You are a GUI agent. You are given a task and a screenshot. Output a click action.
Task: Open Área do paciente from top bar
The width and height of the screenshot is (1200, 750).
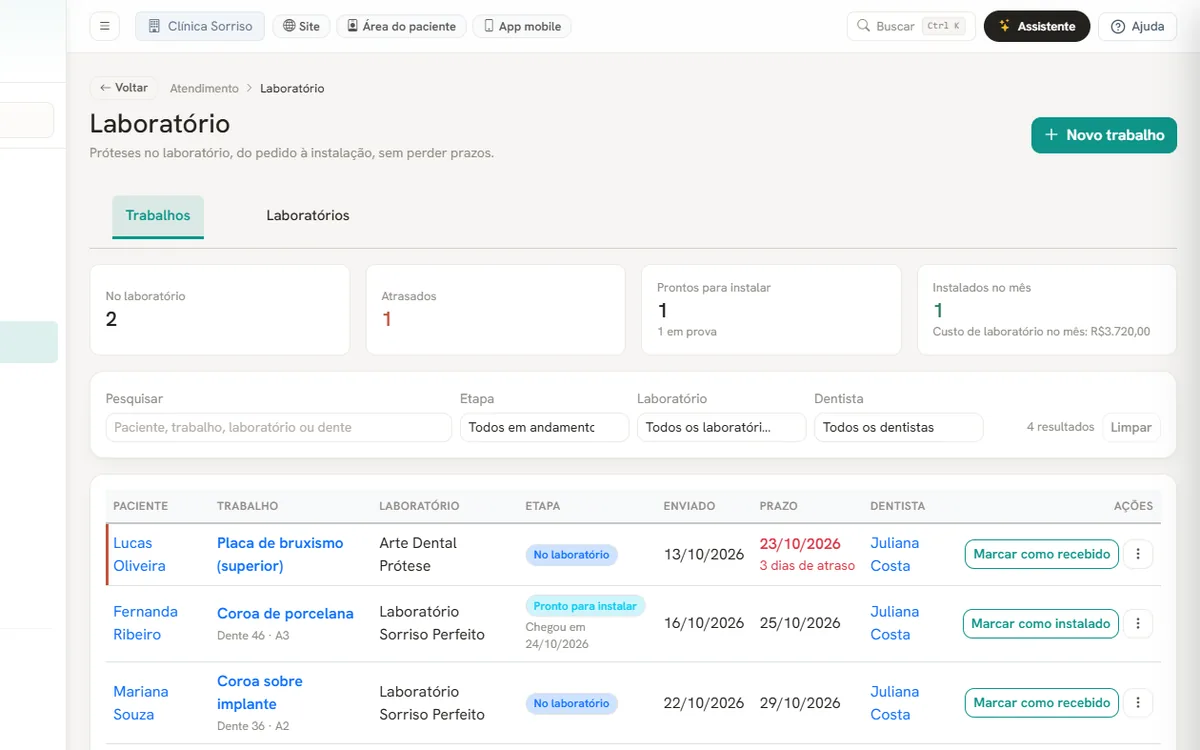[x=401, y=26]
